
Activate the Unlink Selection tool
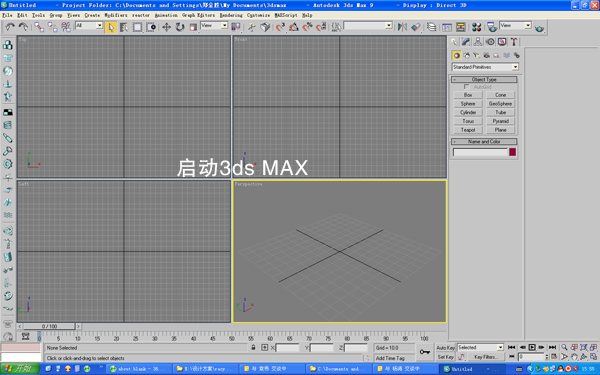tap(52, 27)
